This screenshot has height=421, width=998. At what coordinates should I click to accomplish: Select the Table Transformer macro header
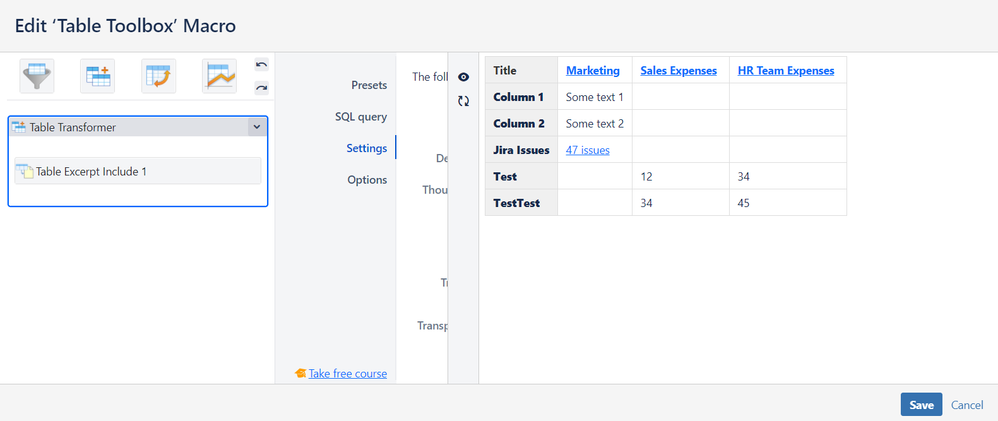click(x=129, y=127)
